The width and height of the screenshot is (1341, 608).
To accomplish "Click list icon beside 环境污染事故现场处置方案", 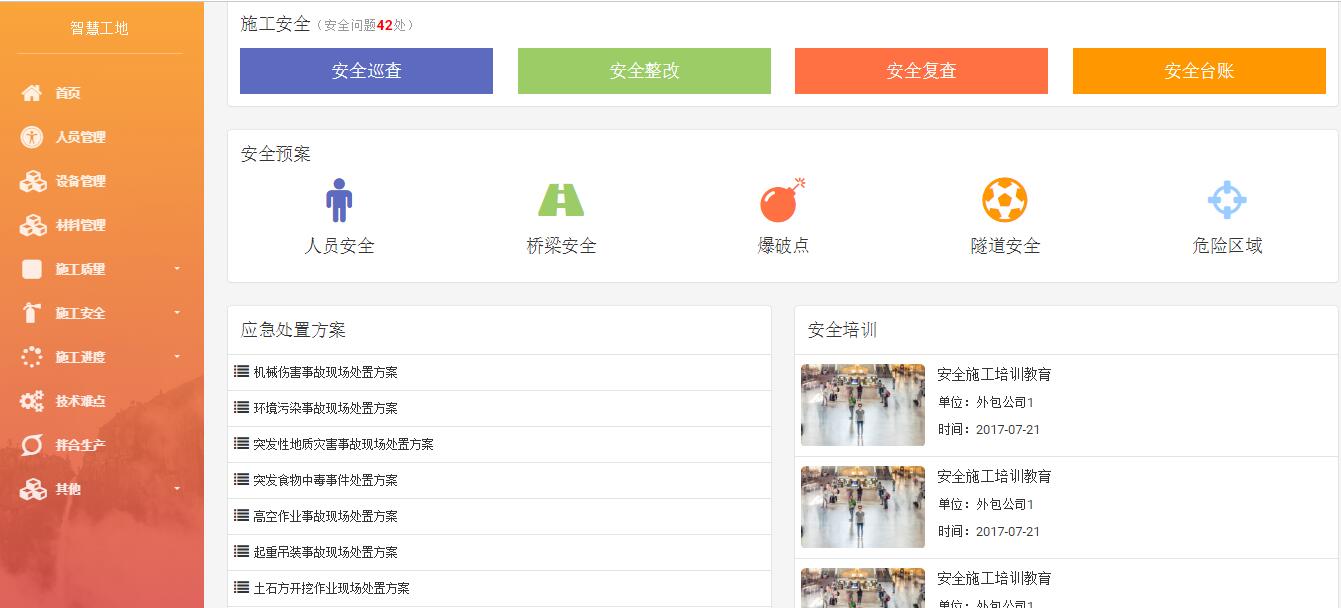I will tap(241, 407).
